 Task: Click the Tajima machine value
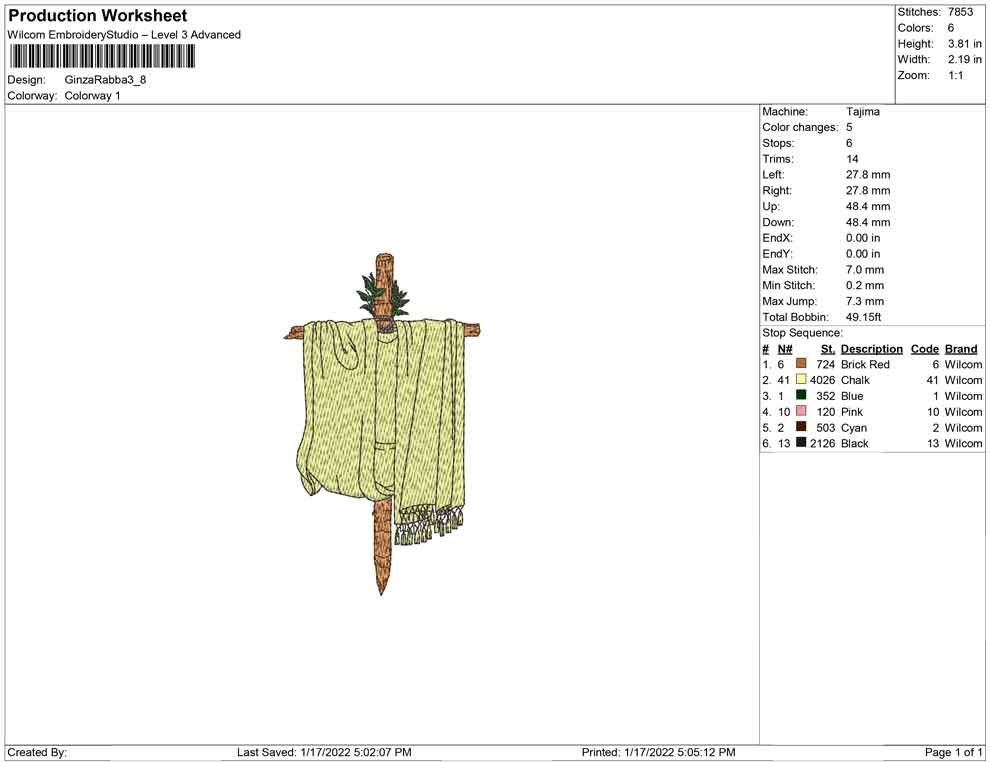(862, 112)
